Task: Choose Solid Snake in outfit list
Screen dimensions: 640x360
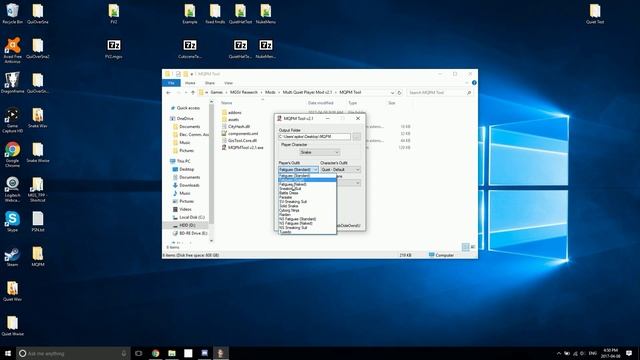Action: click(307, 206)
